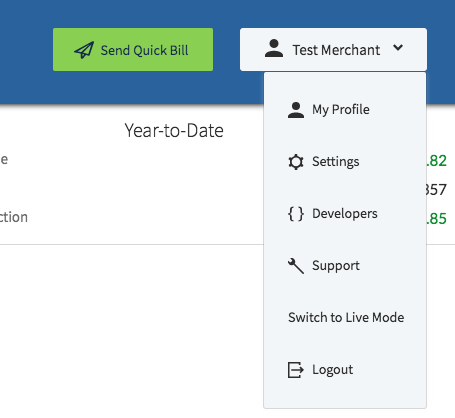Click the Send Quick Bill button

[133, 50]
